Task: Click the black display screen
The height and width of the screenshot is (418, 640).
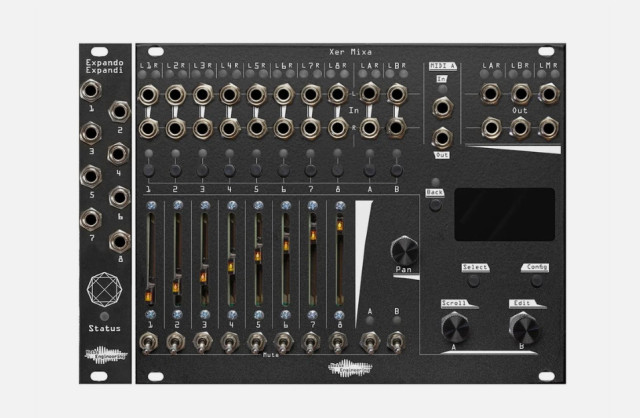Action: coord(504,214)
